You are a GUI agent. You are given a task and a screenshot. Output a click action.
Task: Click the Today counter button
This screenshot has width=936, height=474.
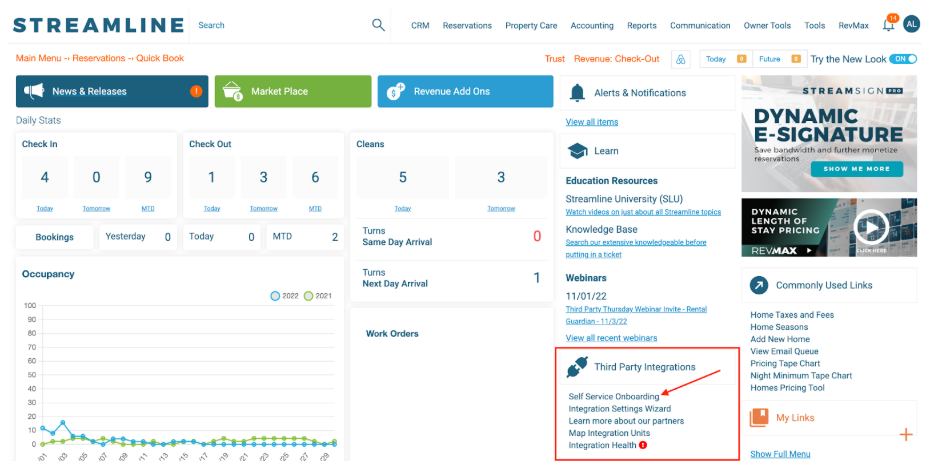pyautogui.click(x=726, y=59)
